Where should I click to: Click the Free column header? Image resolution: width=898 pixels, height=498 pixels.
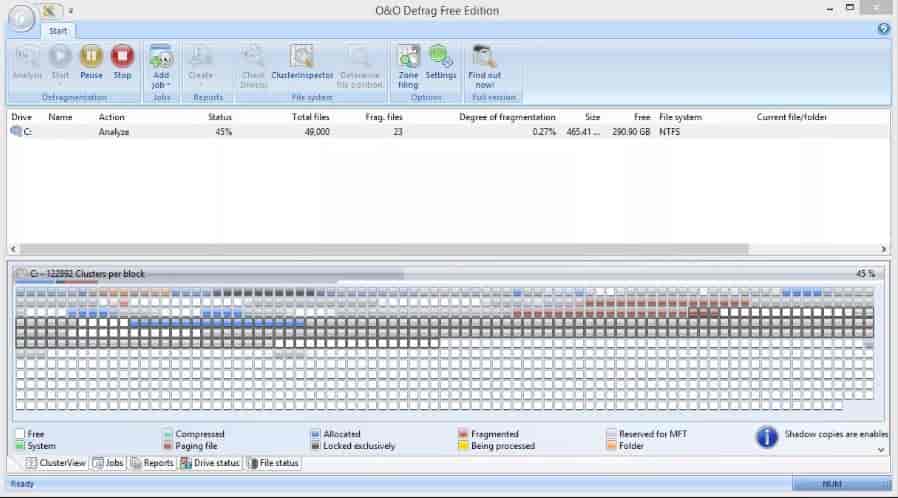(x=642, y=117)
